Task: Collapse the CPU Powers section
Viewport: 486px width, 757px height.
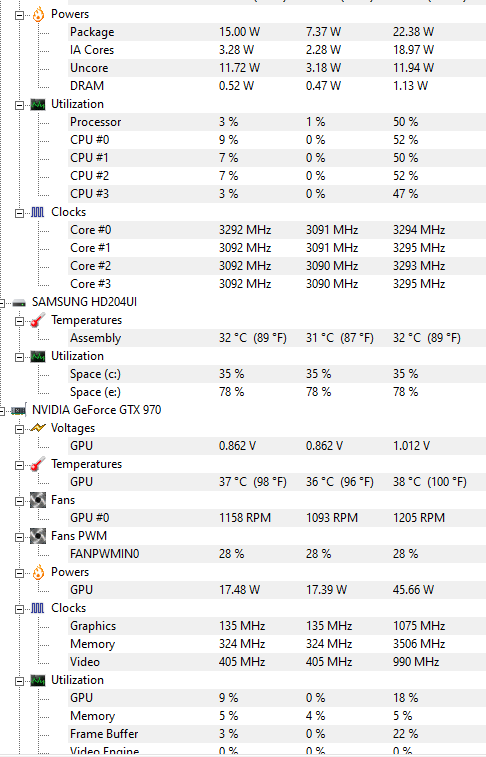Action: point(19,15)
